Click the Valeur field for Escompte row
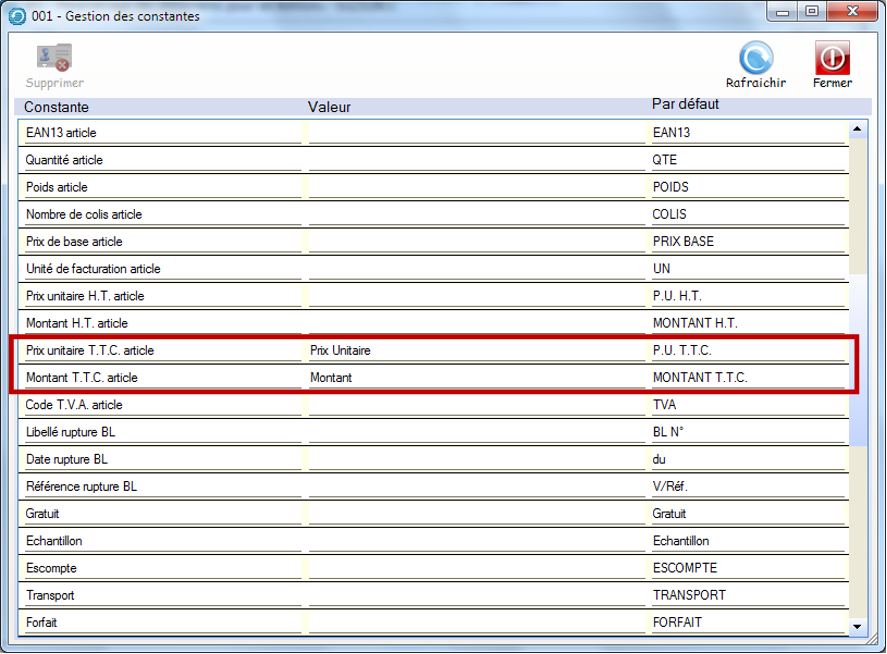The width and height of the screenshot is (887, 654). click(x=476, y=568)
